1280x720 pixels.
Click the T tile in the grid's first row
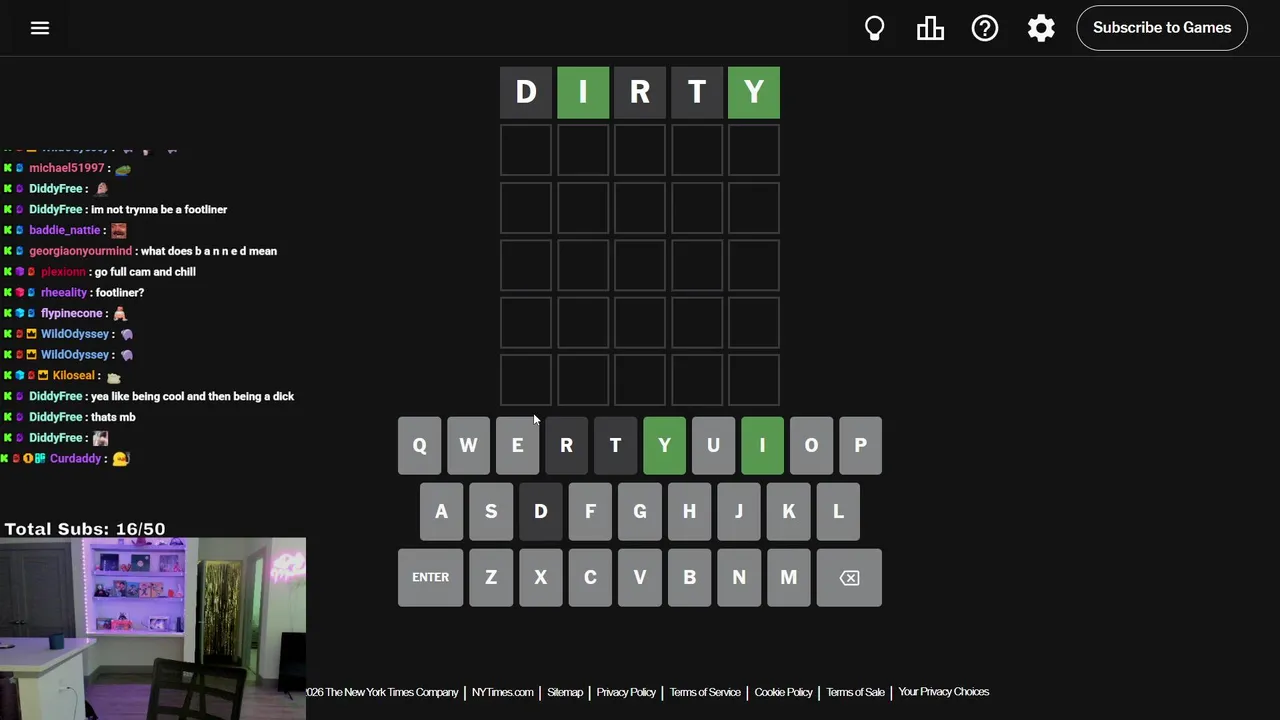697,93
